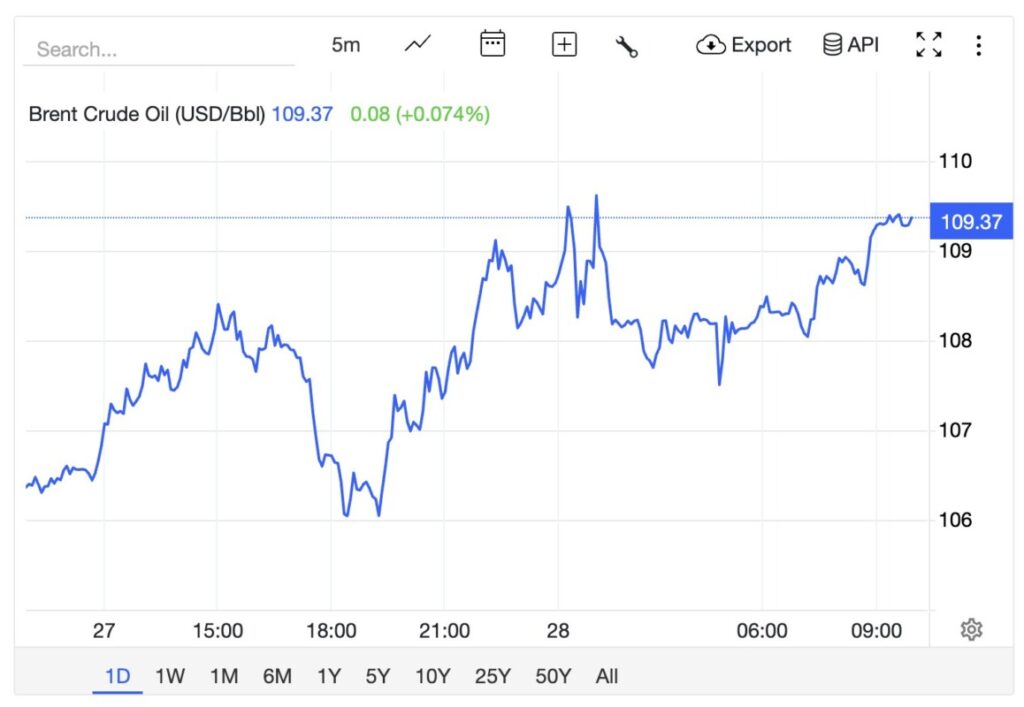Enable the 6M chart range
1024x707 pixels.
277,676
